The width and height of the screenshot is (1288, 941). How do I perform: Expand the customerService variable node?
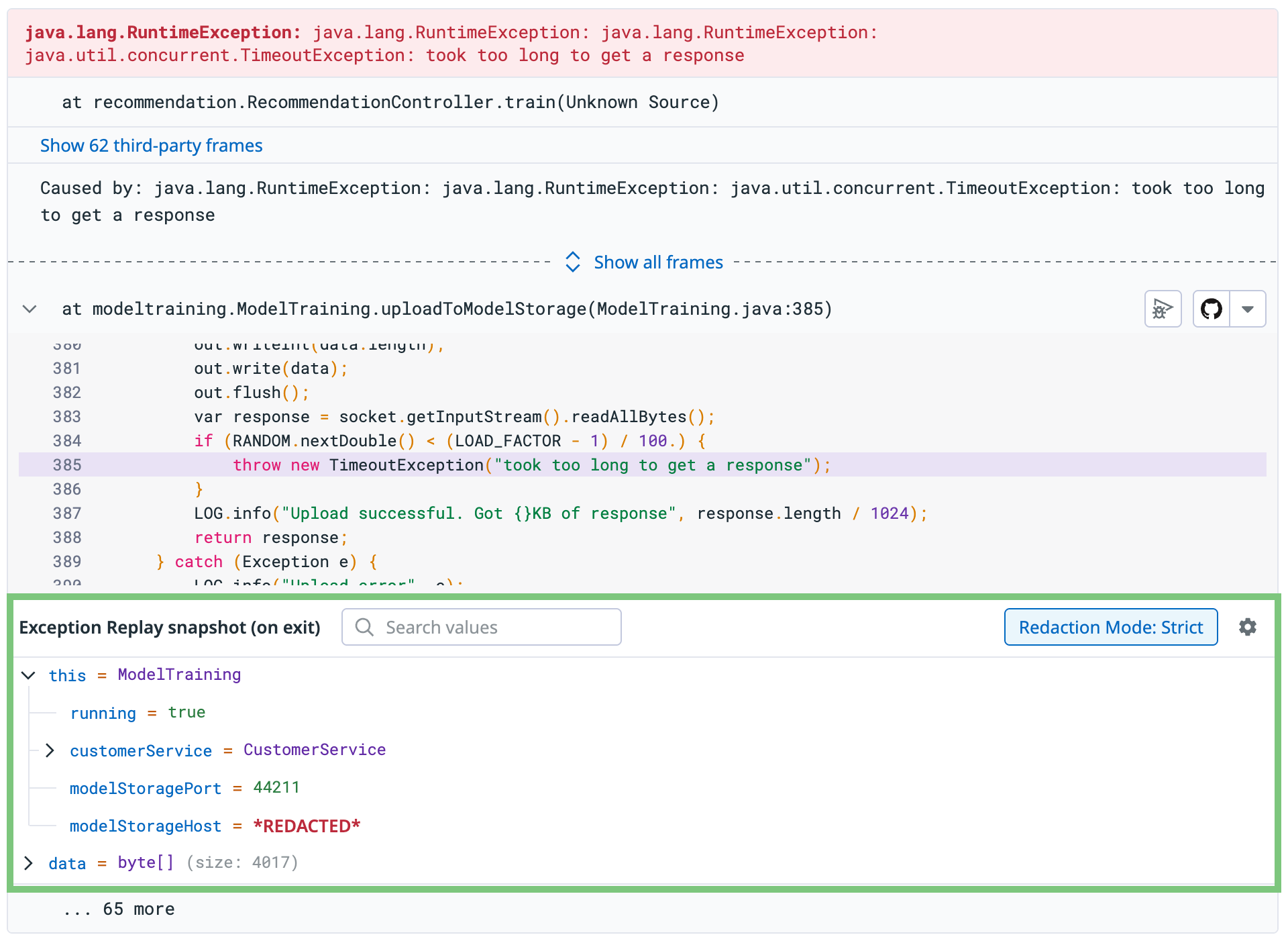coord(50,750)
